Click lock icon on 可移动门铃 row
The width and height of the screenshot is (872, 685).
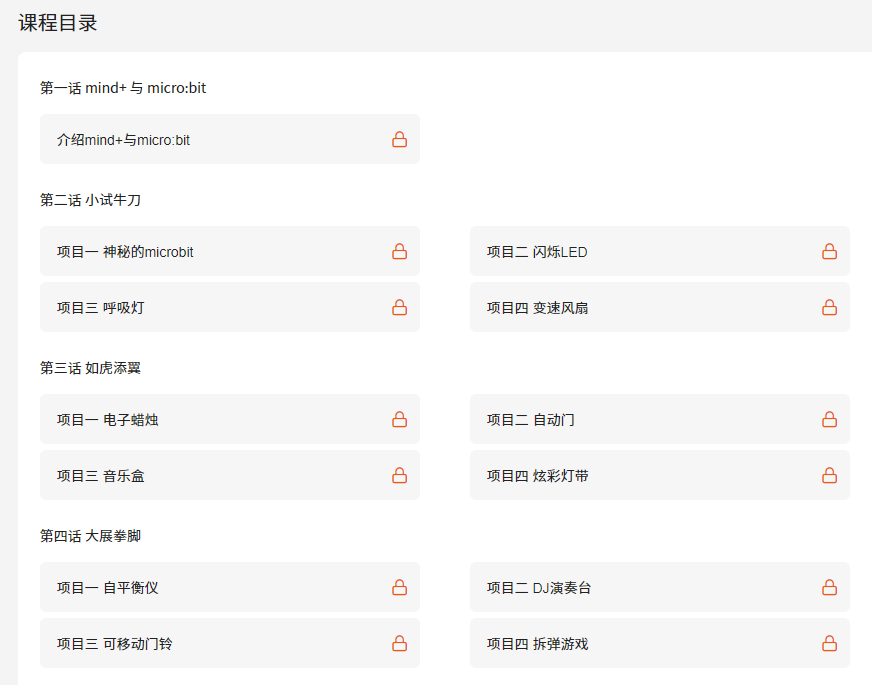point(399,644)
